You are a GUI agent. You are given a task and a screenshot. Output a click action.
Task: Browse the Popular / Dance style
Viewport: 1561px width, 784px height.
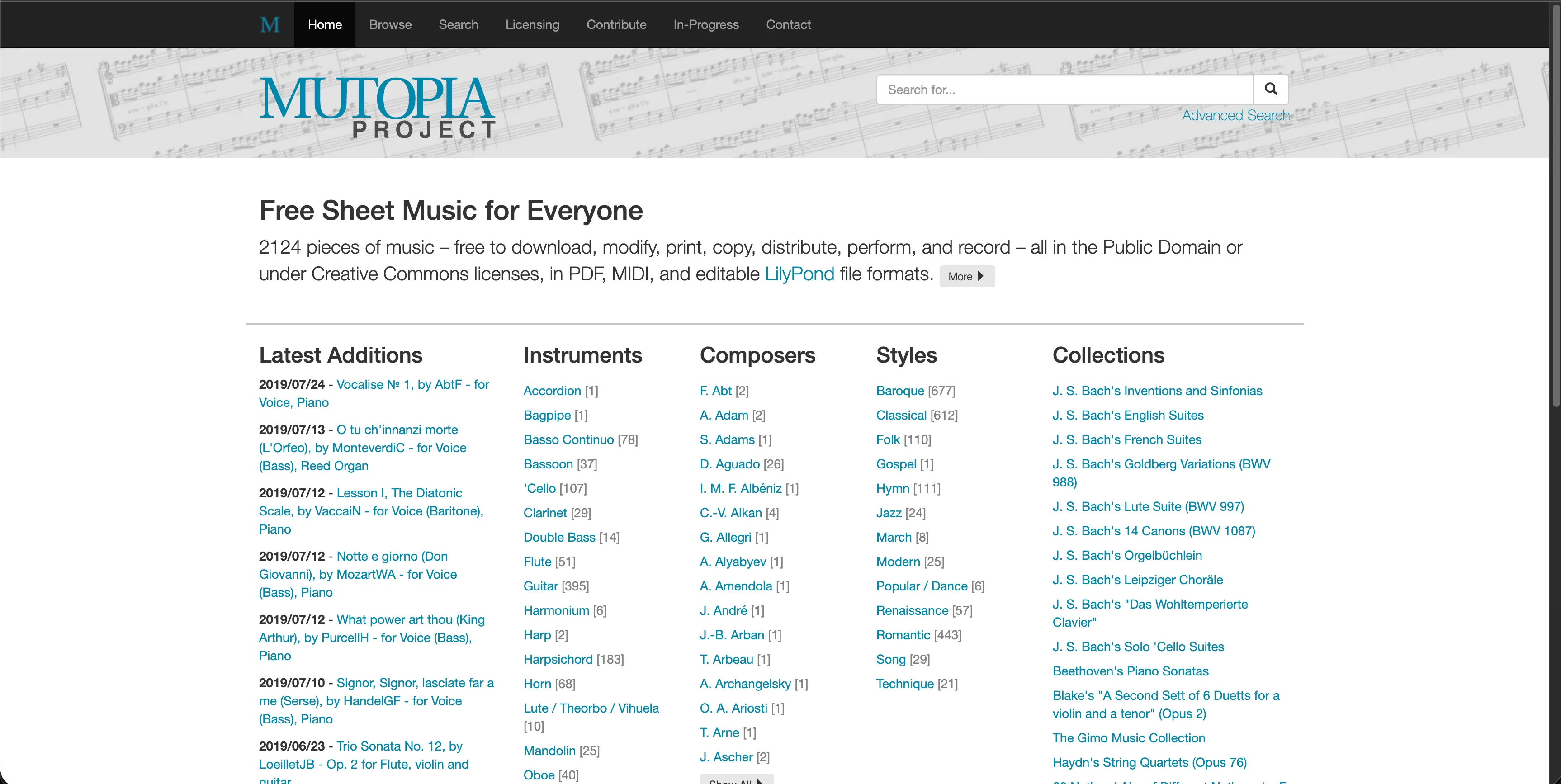tap(922, 586)
